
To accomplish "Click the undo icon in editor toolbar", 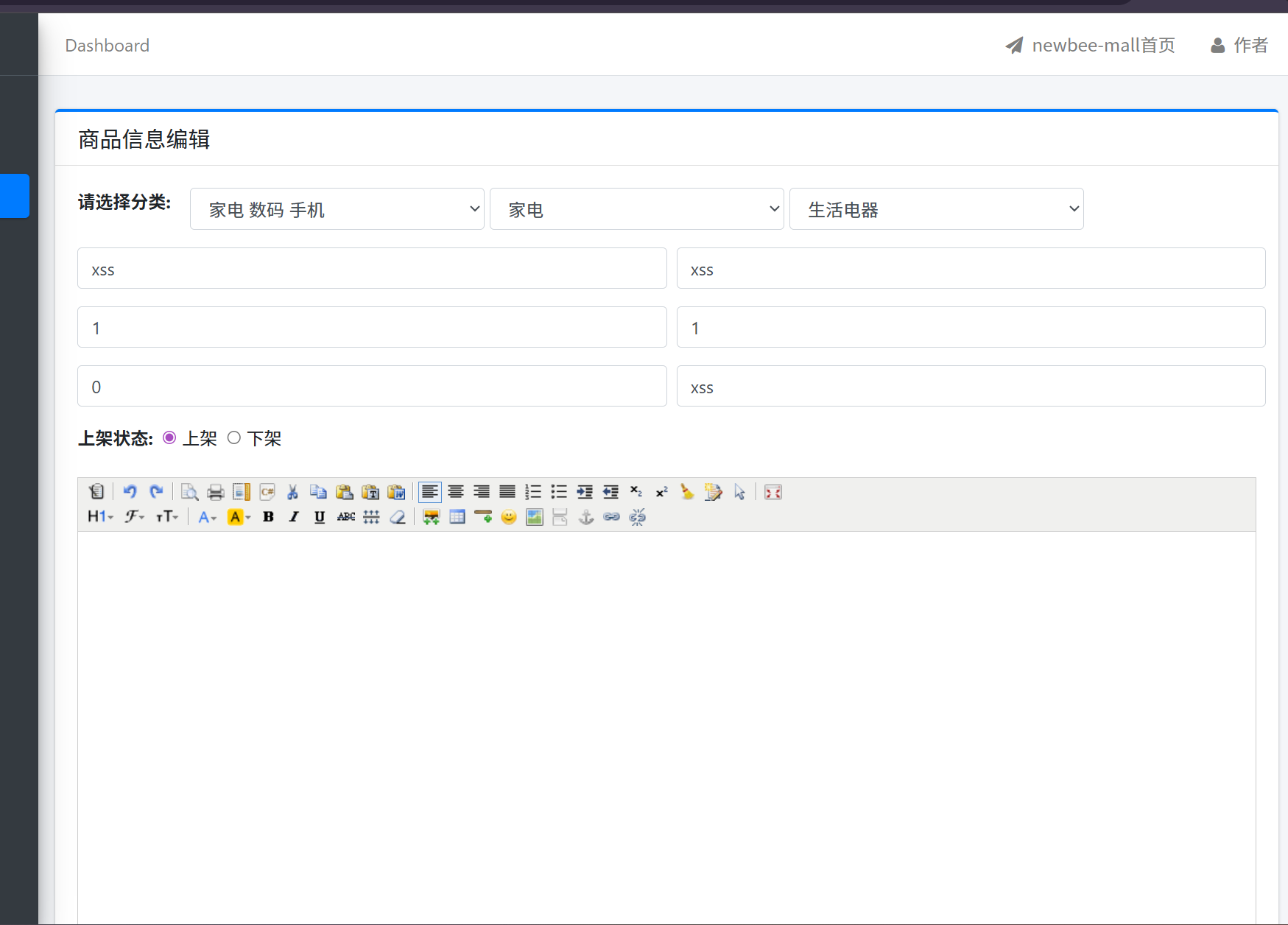I will (130, 492).
